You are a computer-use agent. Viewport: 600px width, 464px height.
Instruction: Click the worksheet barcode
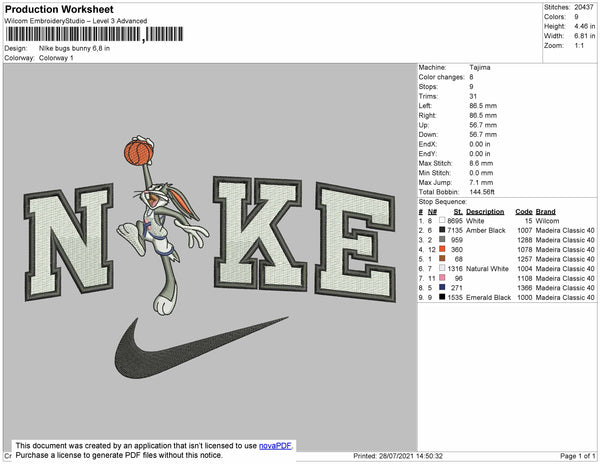pos(95,34)
